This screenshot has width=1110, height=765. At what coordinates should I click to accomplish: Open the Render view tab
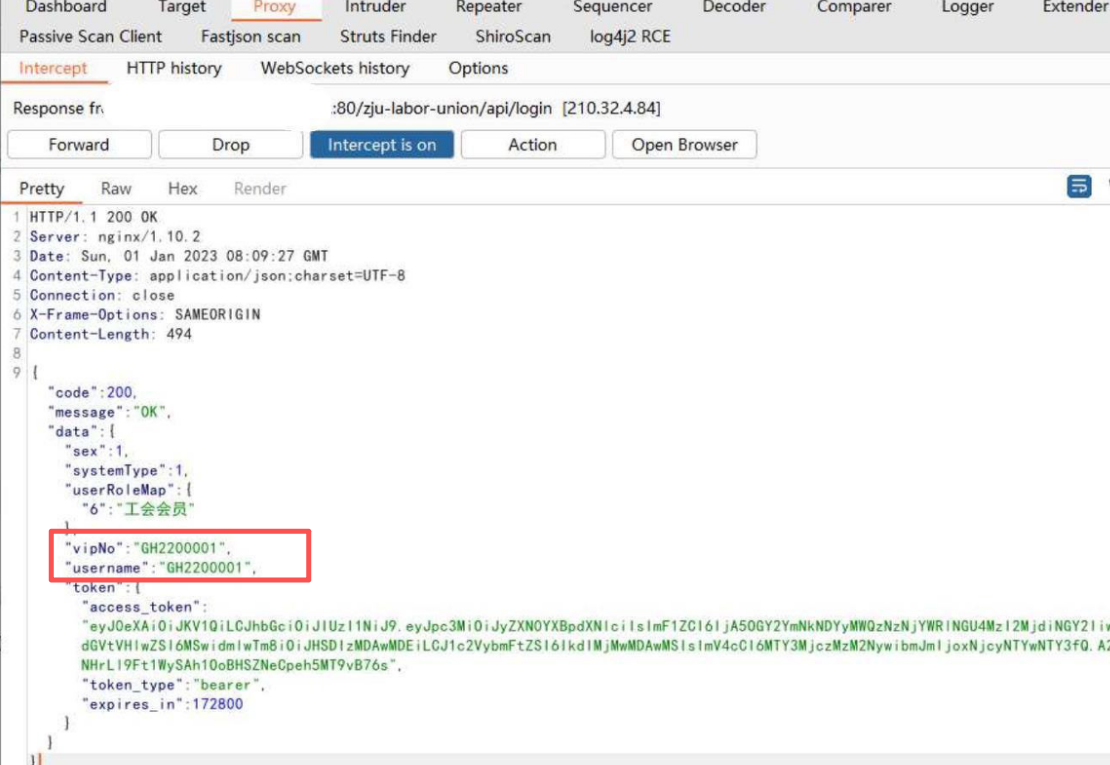click(260, 189)
